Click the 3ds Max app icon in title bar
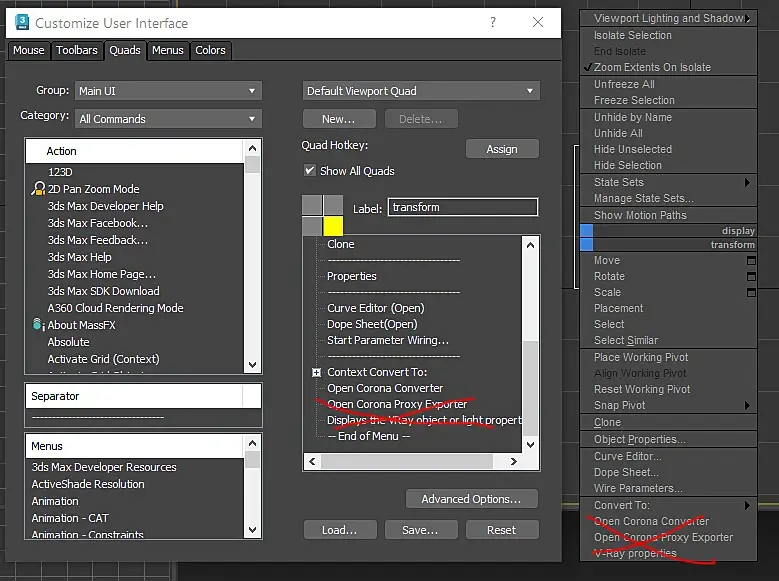The height and width of the screenshot is (581, 779). point(22,22)
